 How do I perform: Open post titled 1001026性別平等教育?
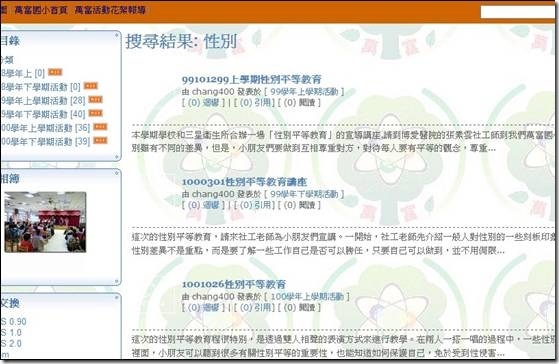click(234, 284)
